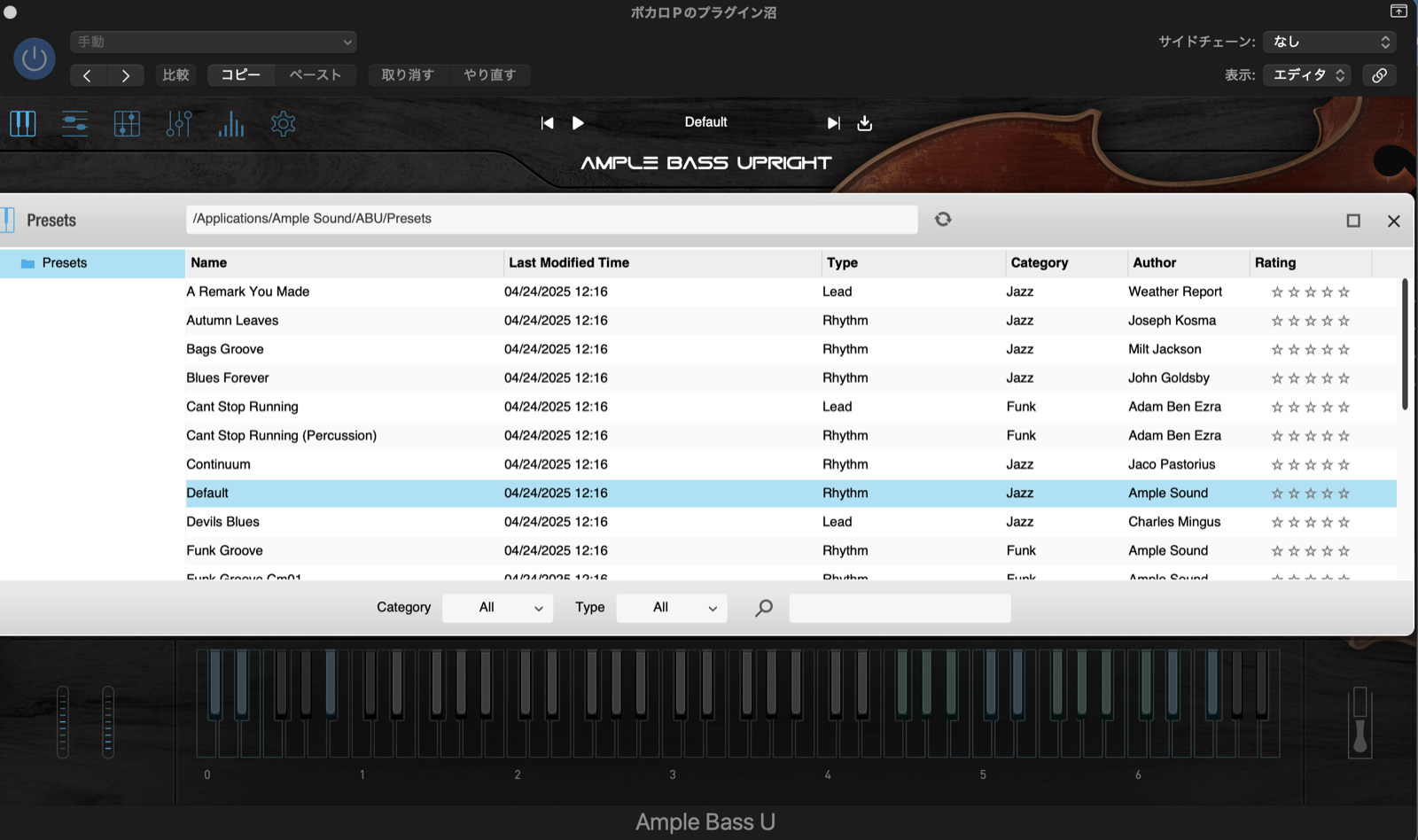
Task: Open the Category filter dropdown
Action: click(x=498, y=608)
